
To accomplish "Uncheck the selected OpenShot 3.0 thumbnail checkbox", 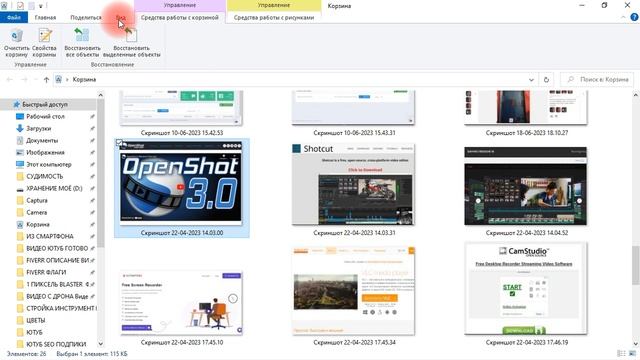I will click(x=119, y=143).
